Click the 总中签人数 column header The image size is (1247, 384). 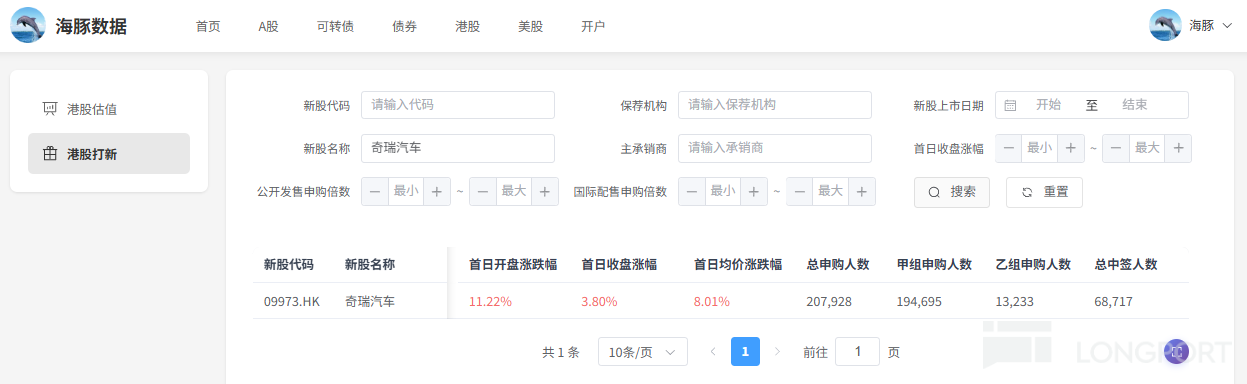(1126, 265)
